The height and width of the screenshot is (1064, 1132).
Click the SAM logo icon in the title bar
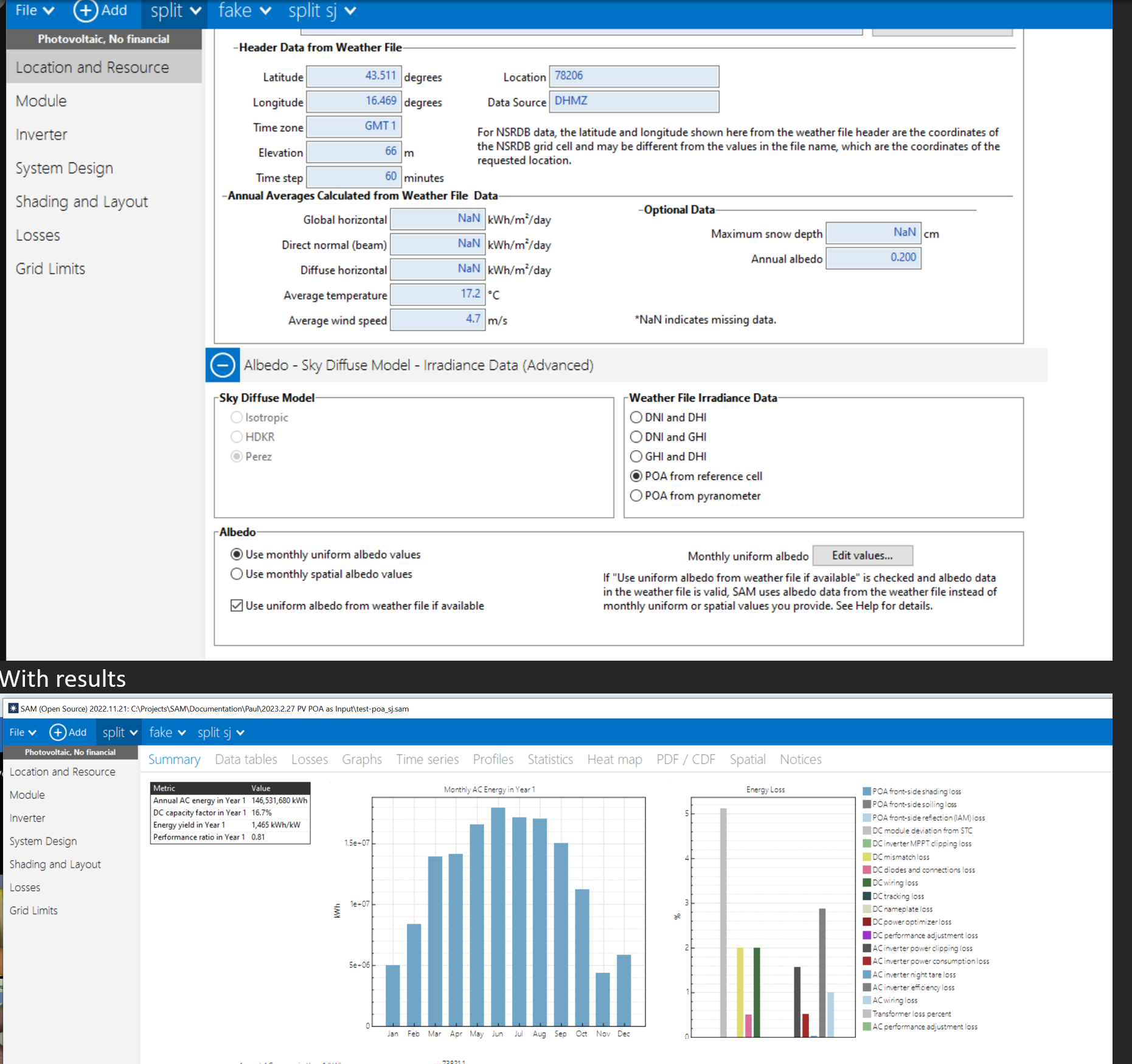13,709
